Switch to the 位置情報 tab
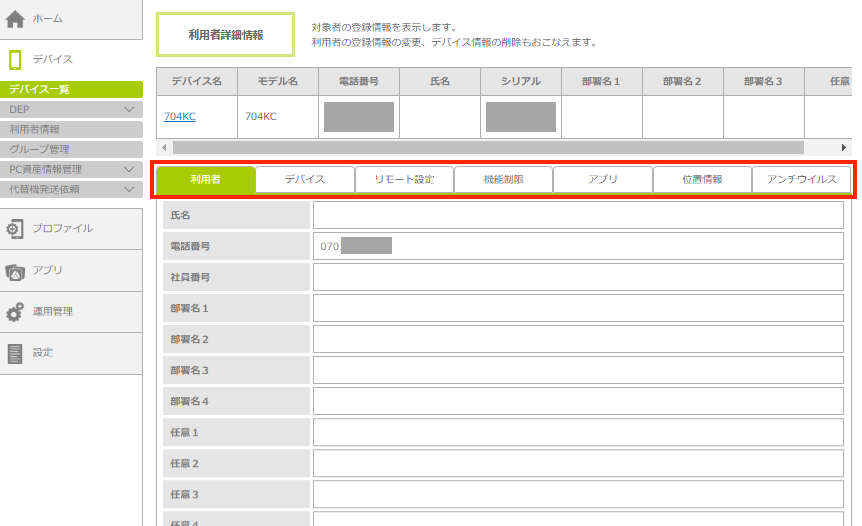862x526 pixels. 702,180
